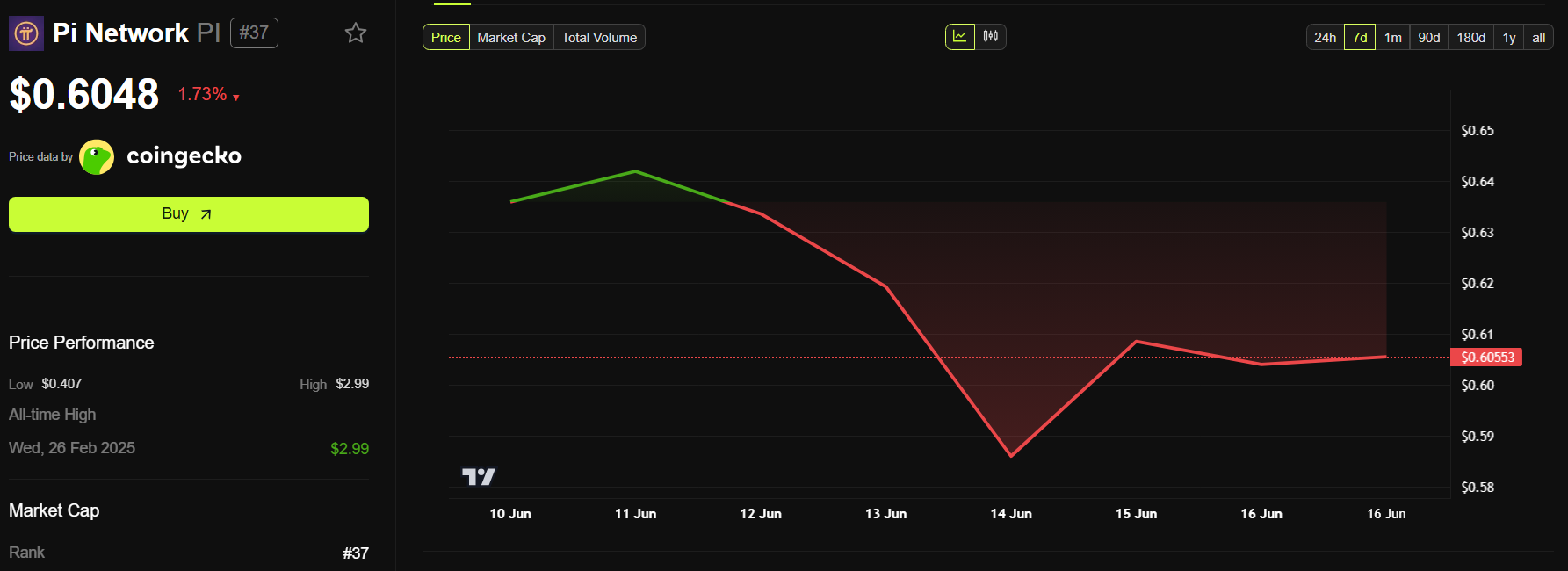Click the green Buy button
The height and width of the screenshot is (571, 1568).
pyautogui.click(x=189, y=214)
